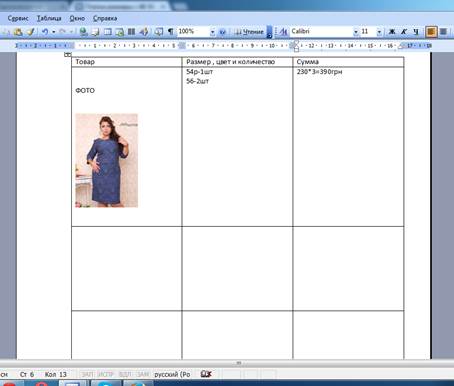Click the Paste clipboard icon
This screenshot has width=454, height=386.
click(18, 32)
